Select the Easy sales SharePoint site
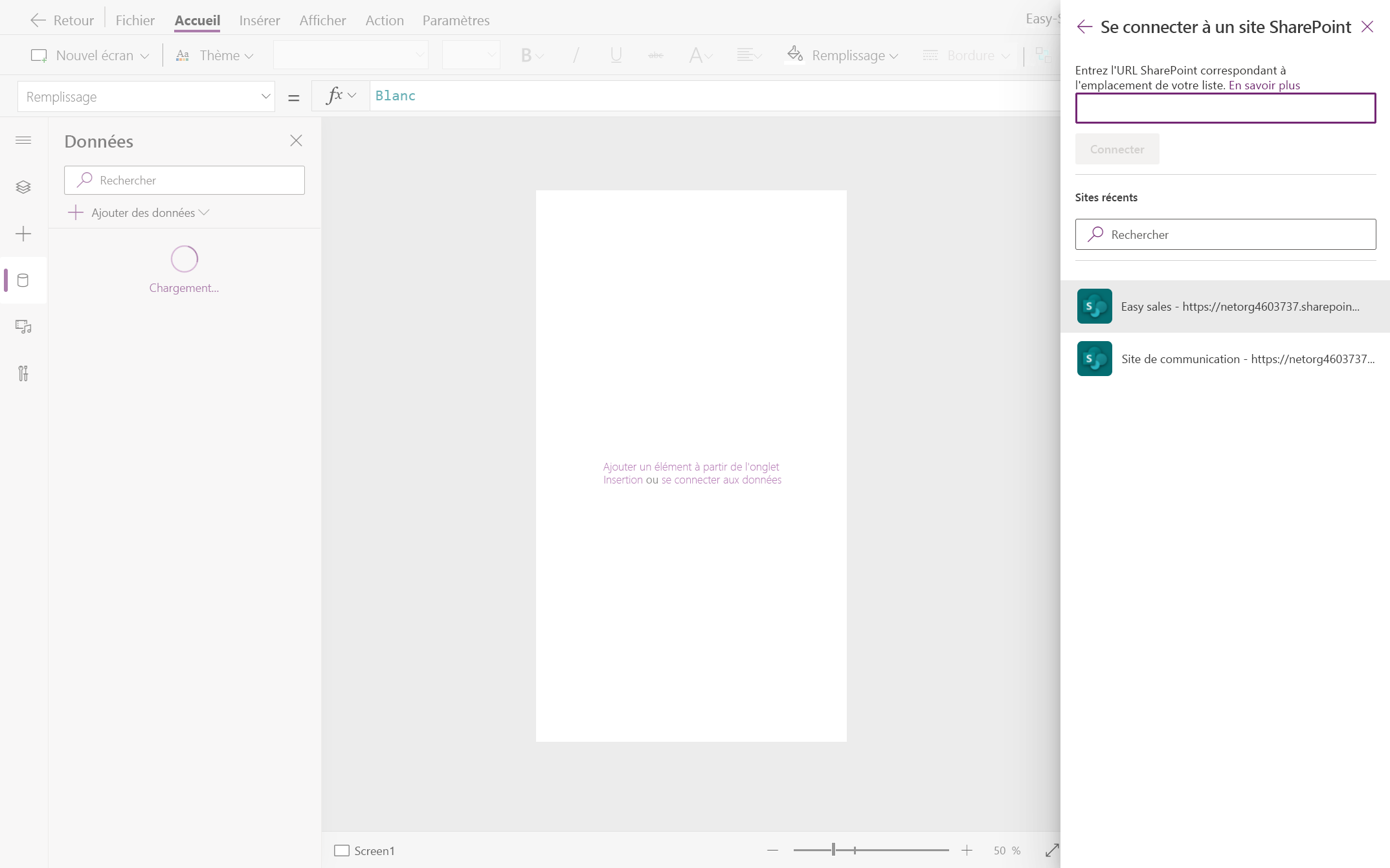1390x868 pixels. [1225, 306]
